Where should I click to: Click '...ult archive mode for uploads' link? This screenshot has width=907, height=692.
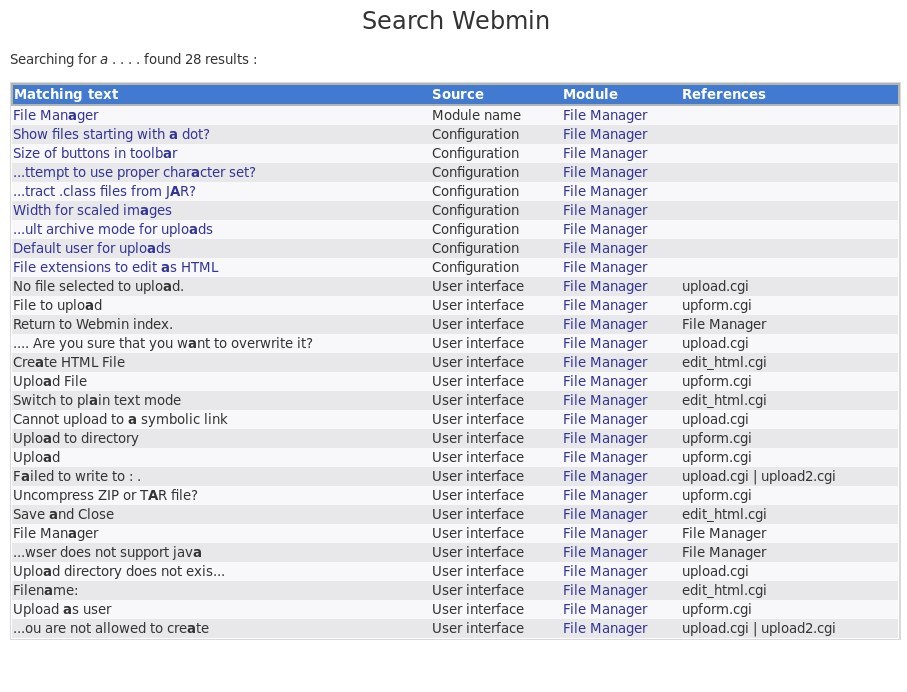(x=112, y=229)
